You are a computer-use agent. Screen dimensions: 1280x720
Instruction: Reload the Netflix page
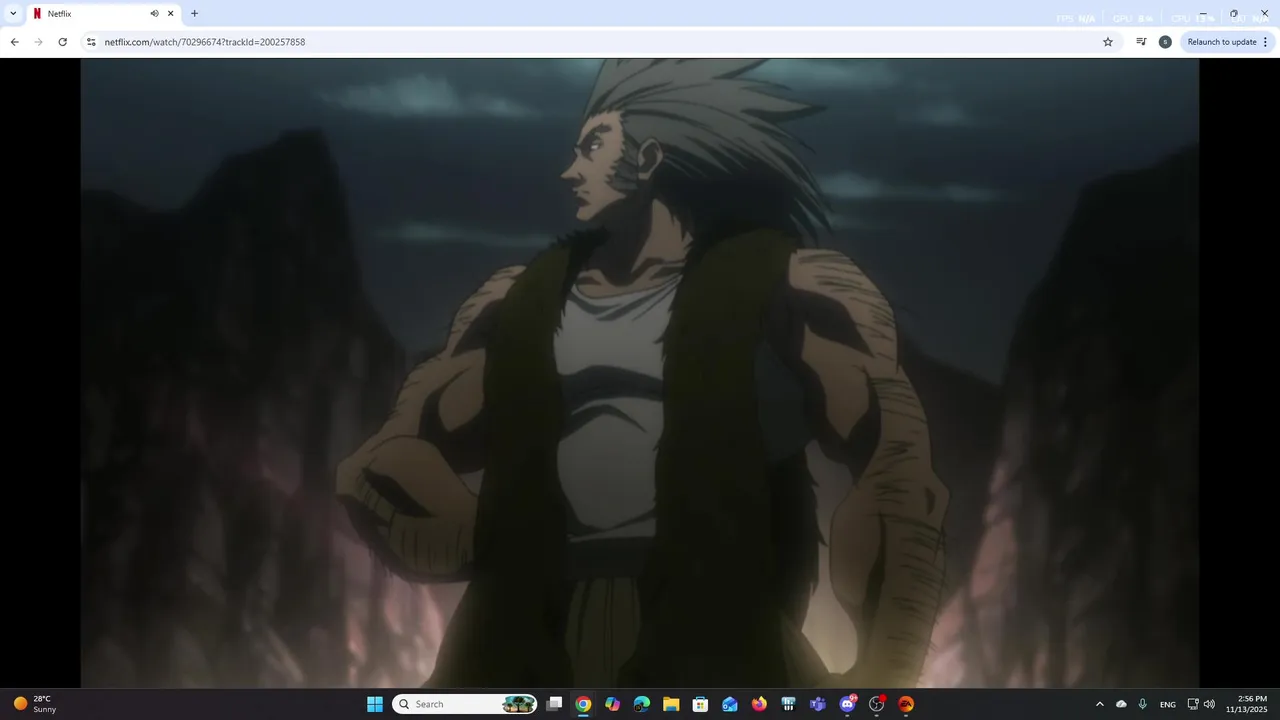(62, 42)
